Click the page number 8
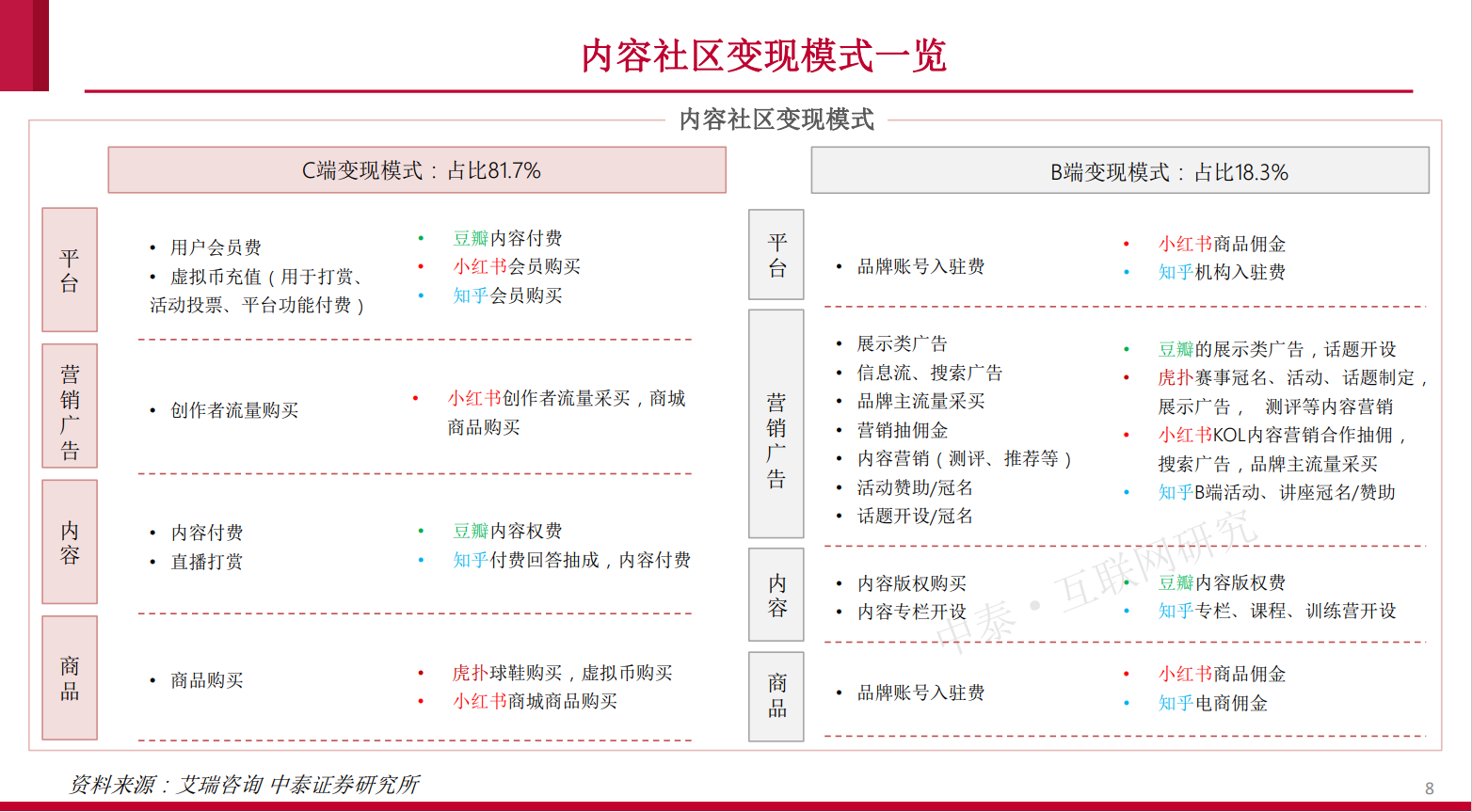This screenshot has height=812, width=1472. coord(1430,788)
